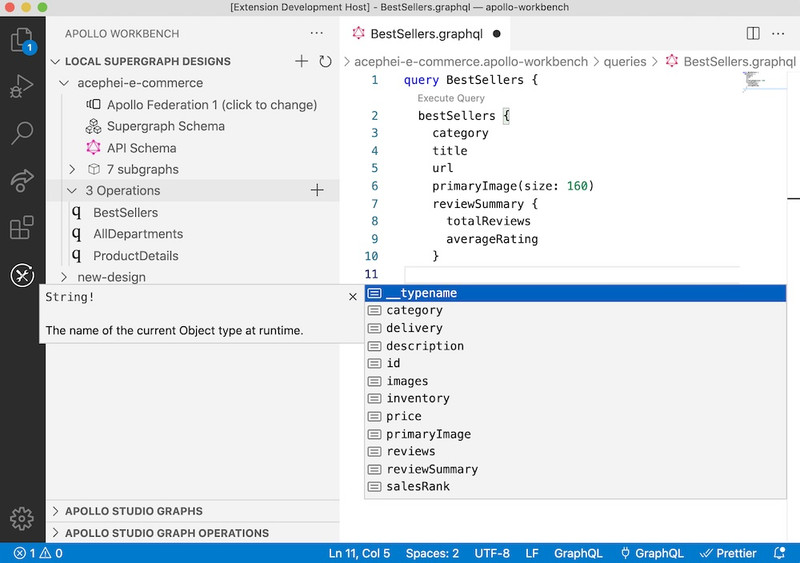Open the Apollo Workbench activity icon

point(22,276)
